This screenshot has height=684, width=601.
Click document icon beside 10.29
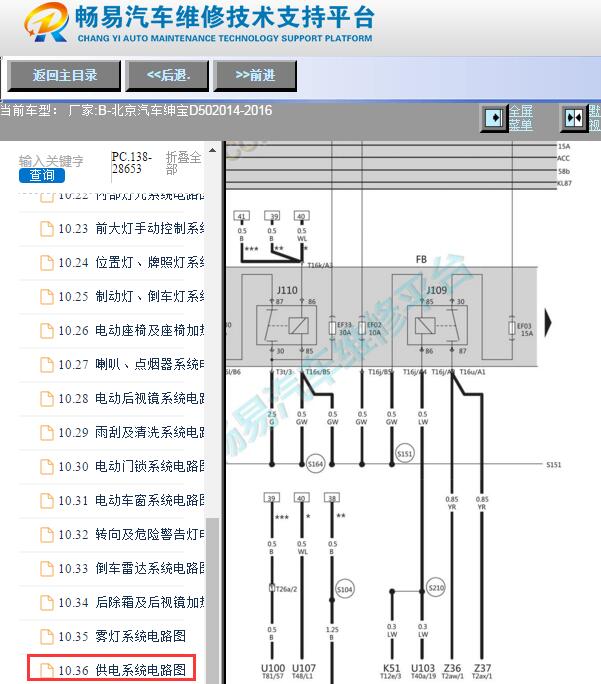[x=47, y=433]
